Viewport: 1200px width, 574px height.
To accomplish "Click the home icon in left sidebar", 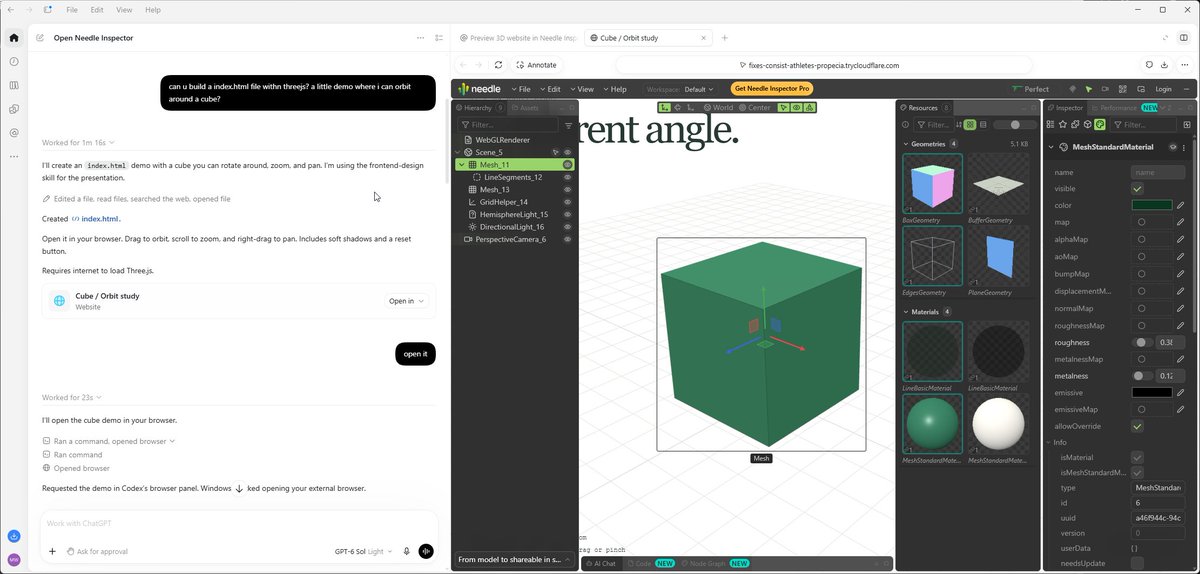I will (x=14, y=38).
